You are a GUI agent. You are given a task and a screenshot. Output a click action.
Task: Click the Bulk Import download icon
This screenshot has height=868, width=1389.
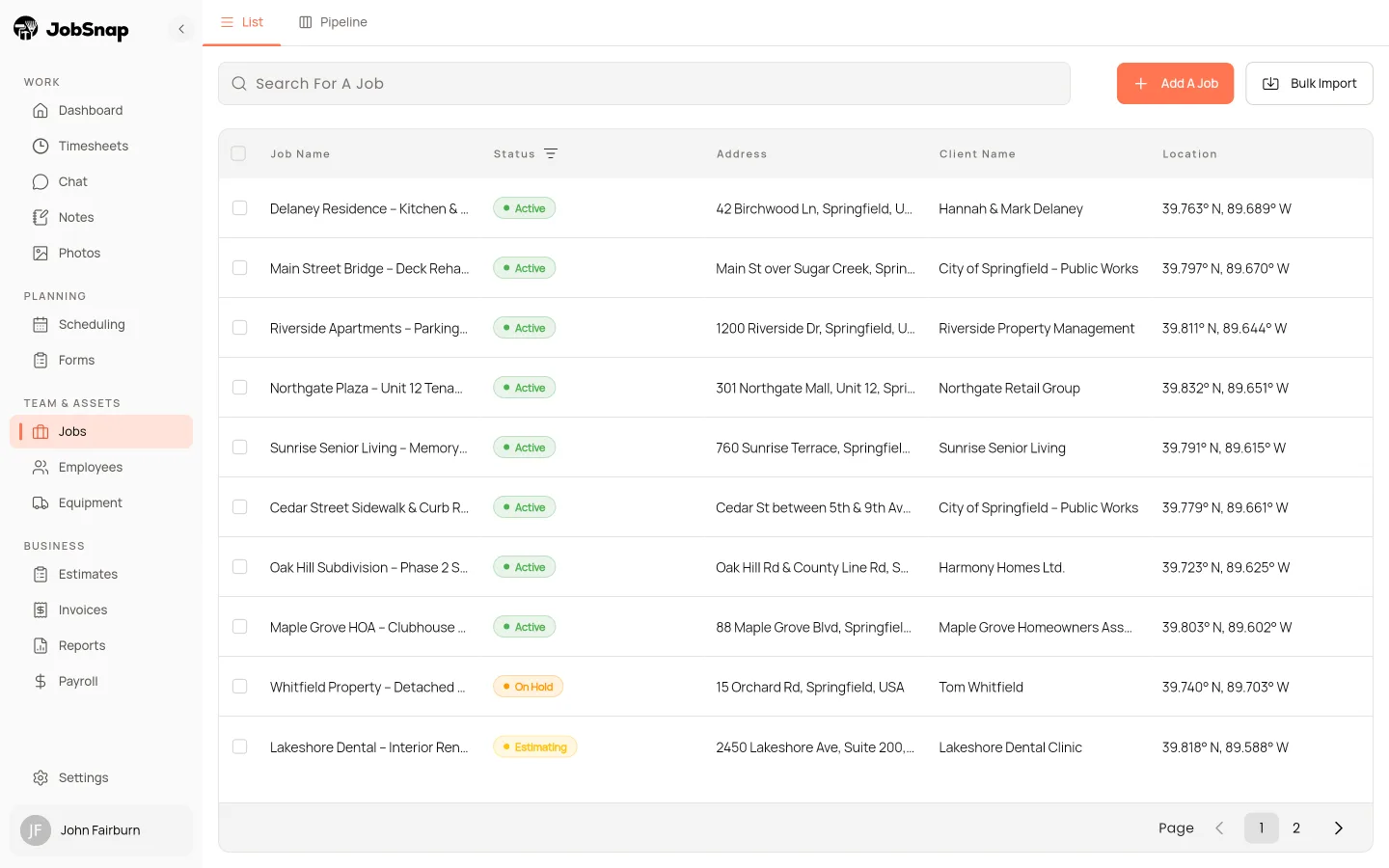(x=1271, y=84)
